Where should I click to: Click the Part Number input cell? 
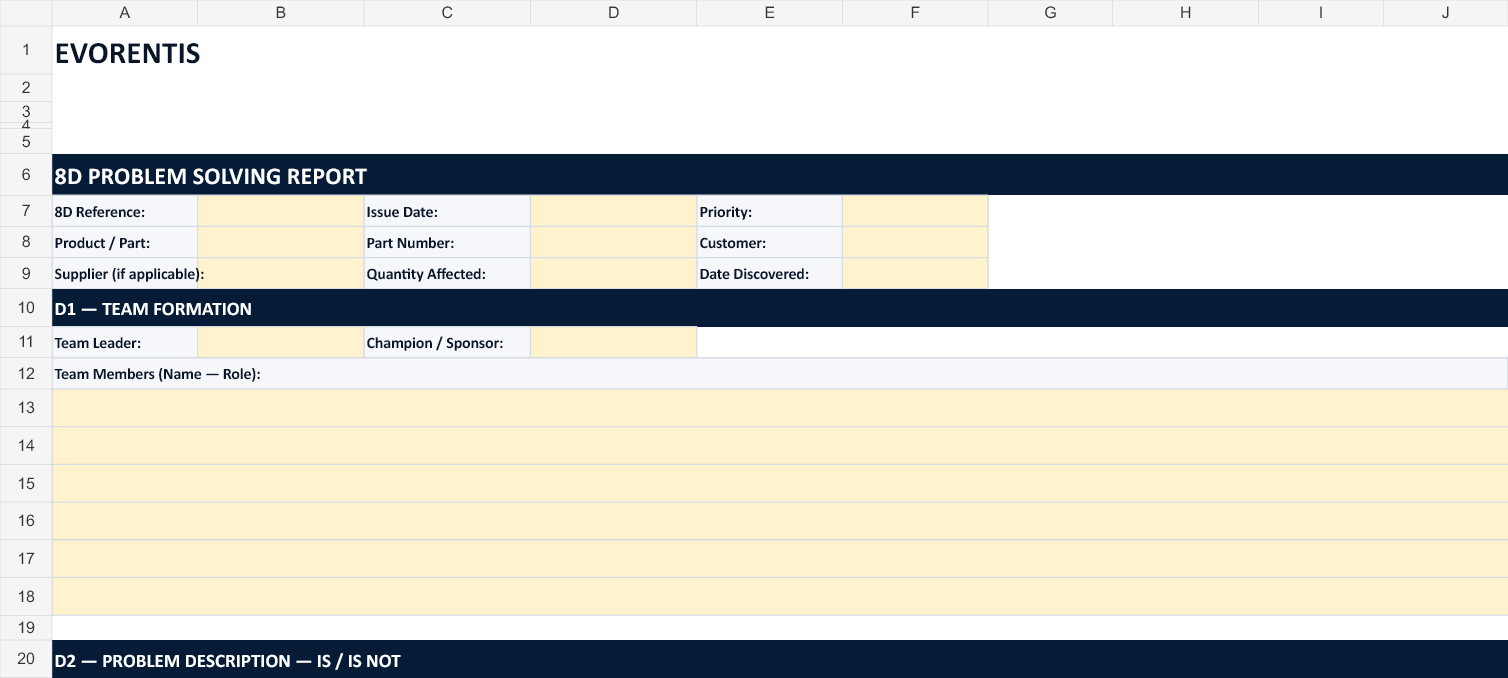tap(613, 242)
